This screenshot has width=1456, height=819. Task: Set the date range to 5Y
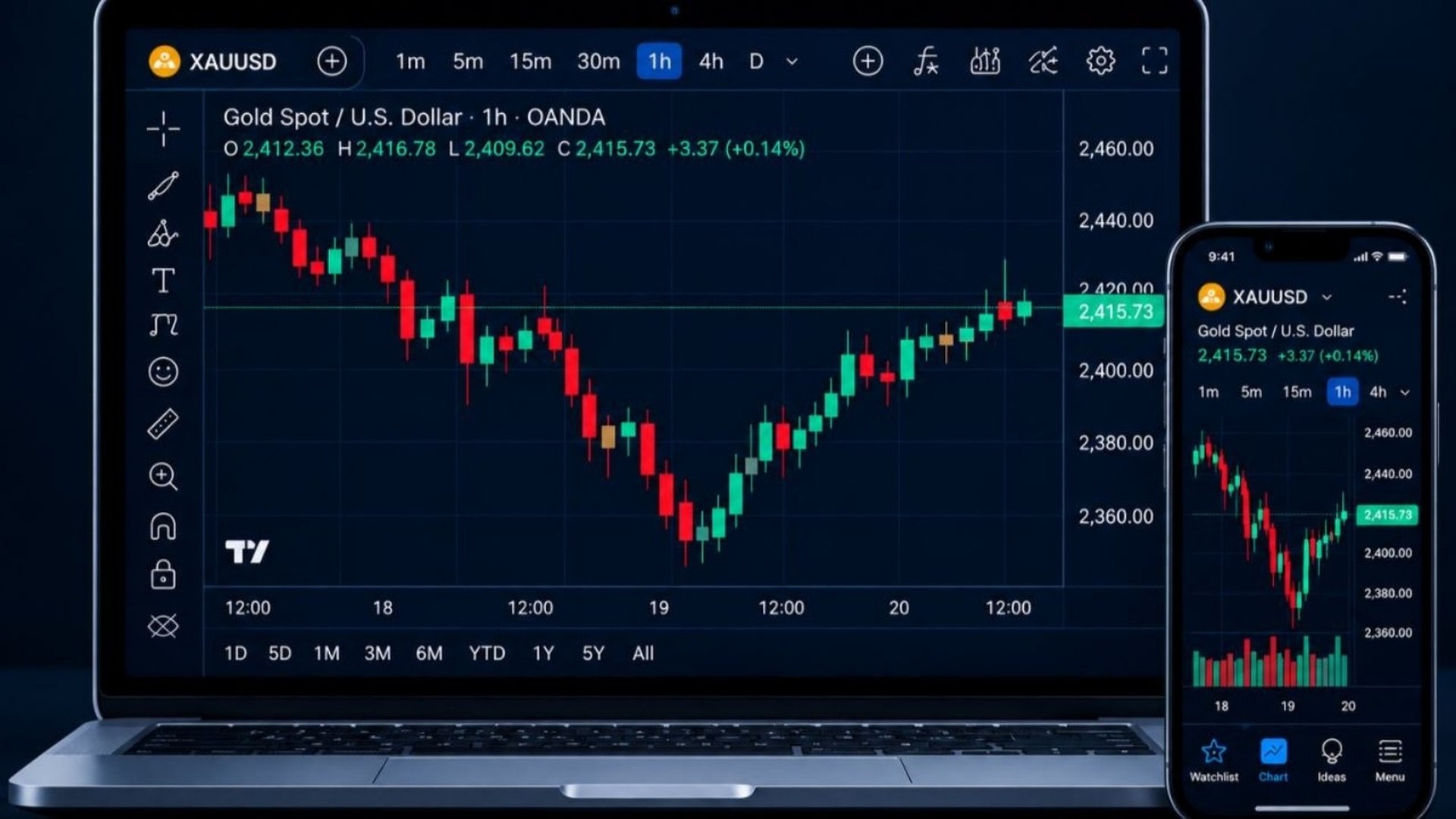point(593,653)
